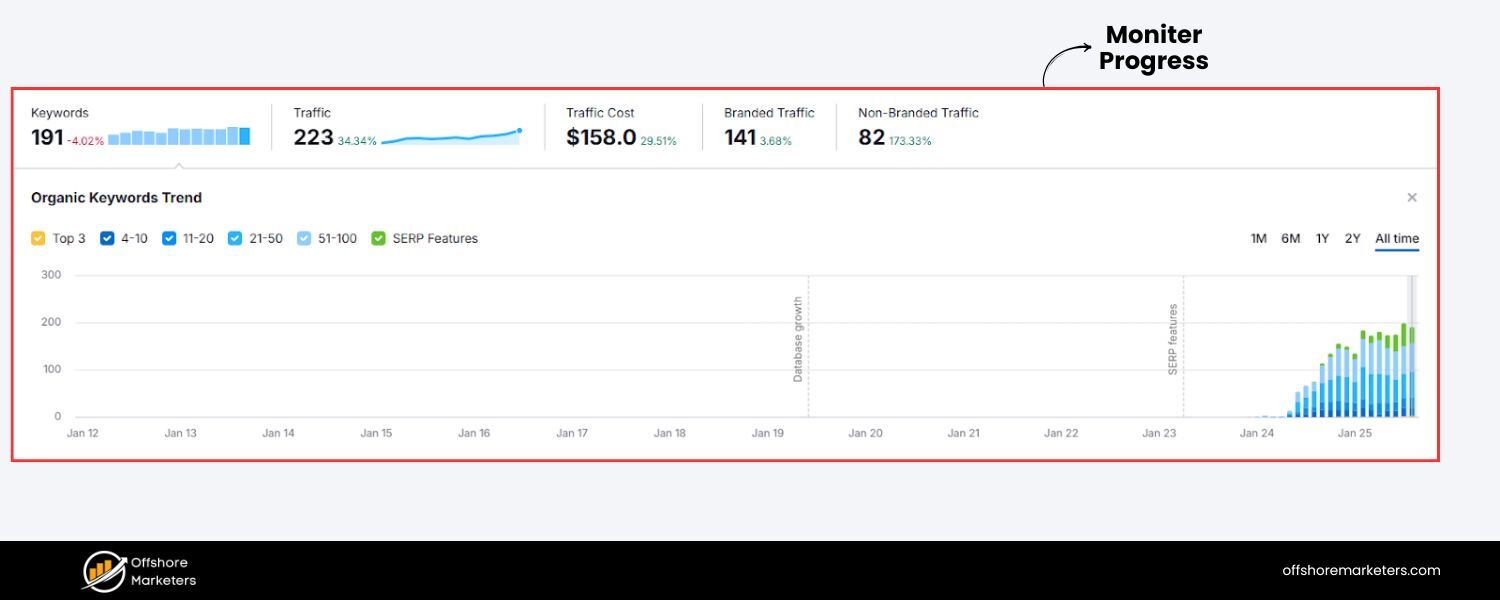This screenshot has height=600, width=1500.
Task: Click the Traffic Cost value $158.0
Action: click(600, 138)
